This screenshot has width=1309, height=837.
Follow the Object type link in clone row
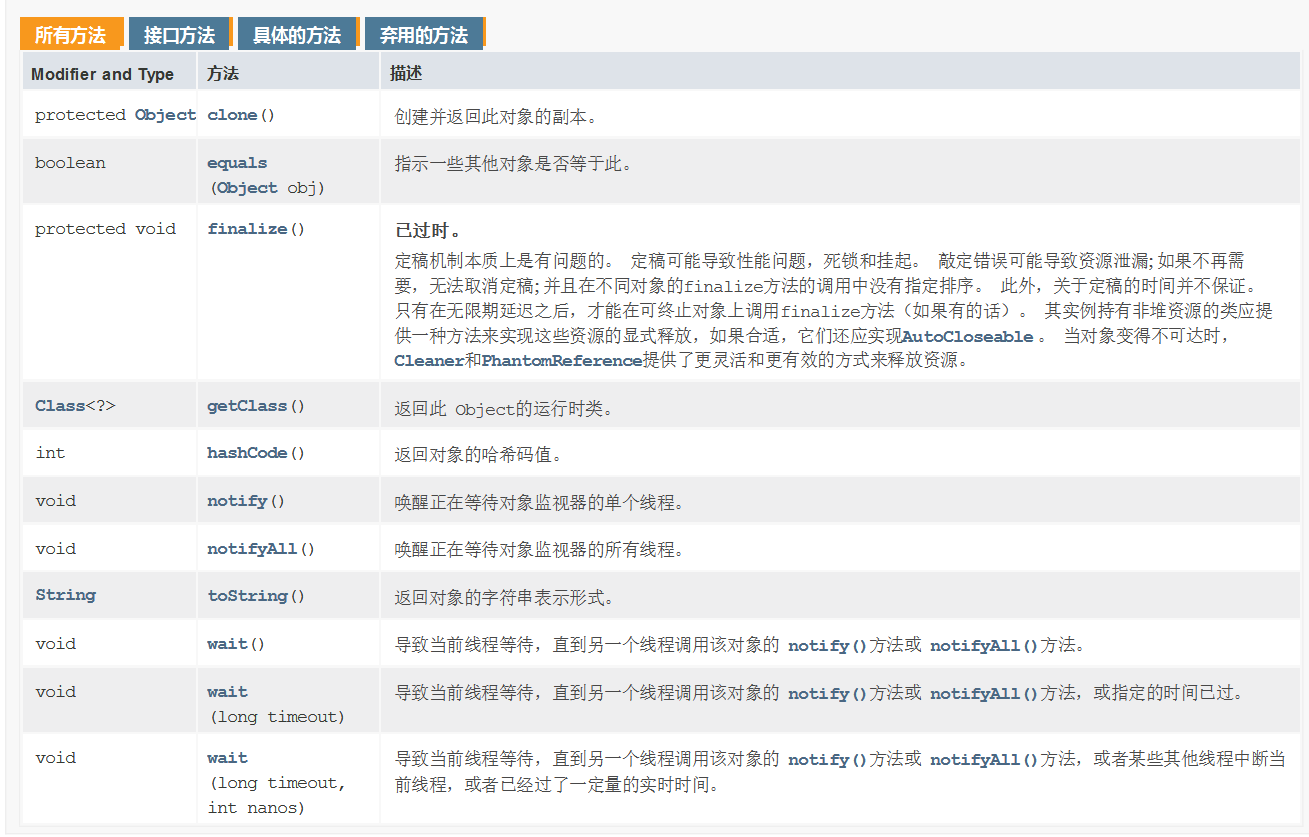coord(165,115)
